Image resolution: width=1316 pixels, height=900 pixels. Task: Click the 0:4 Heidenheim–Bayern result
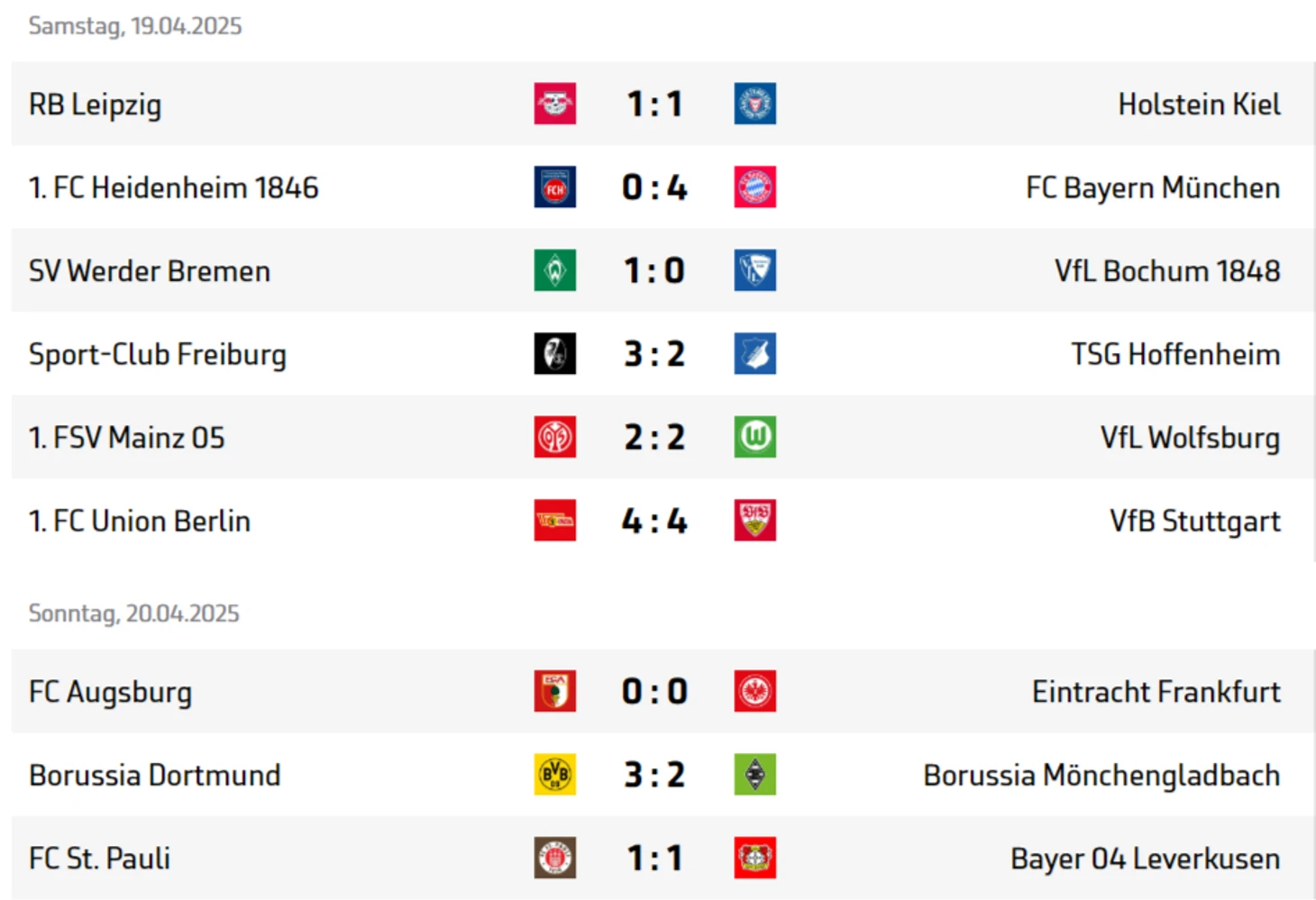click(654, 187)
